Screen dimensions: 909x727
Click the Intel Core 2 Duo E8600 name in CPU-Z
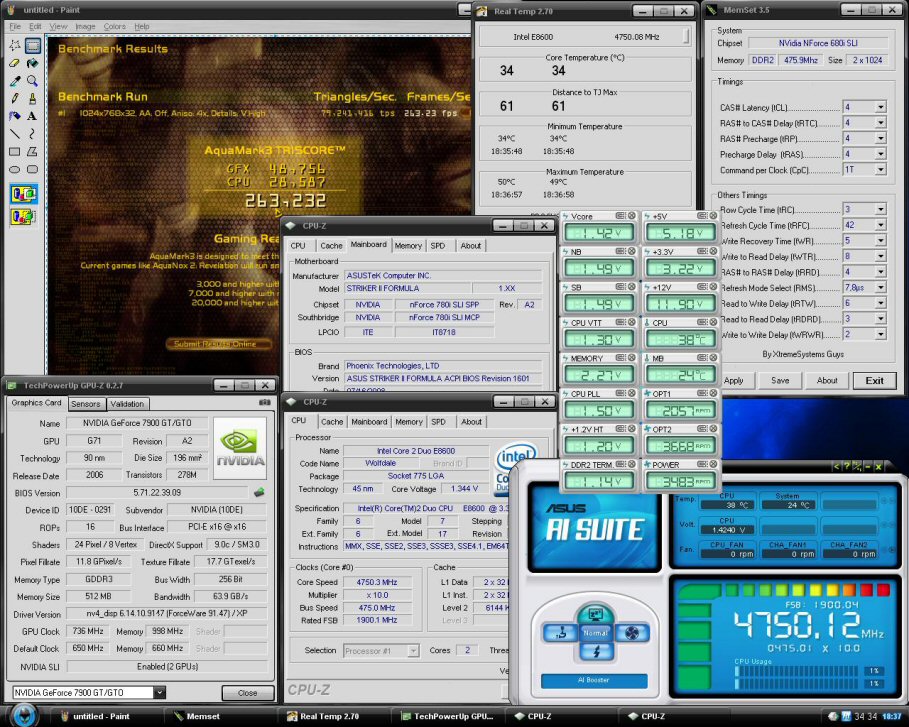[x=416, y=450]
